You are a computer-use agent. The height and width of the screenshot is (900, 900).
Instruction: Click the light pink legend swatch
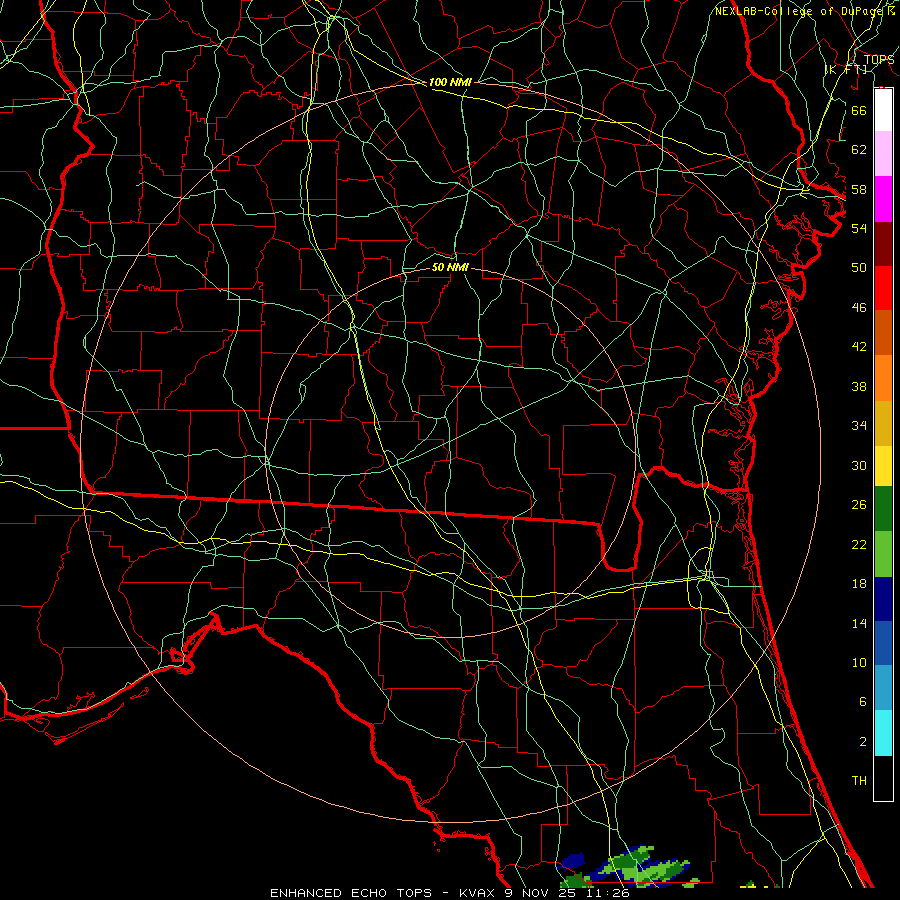click(x=883, y=153)
